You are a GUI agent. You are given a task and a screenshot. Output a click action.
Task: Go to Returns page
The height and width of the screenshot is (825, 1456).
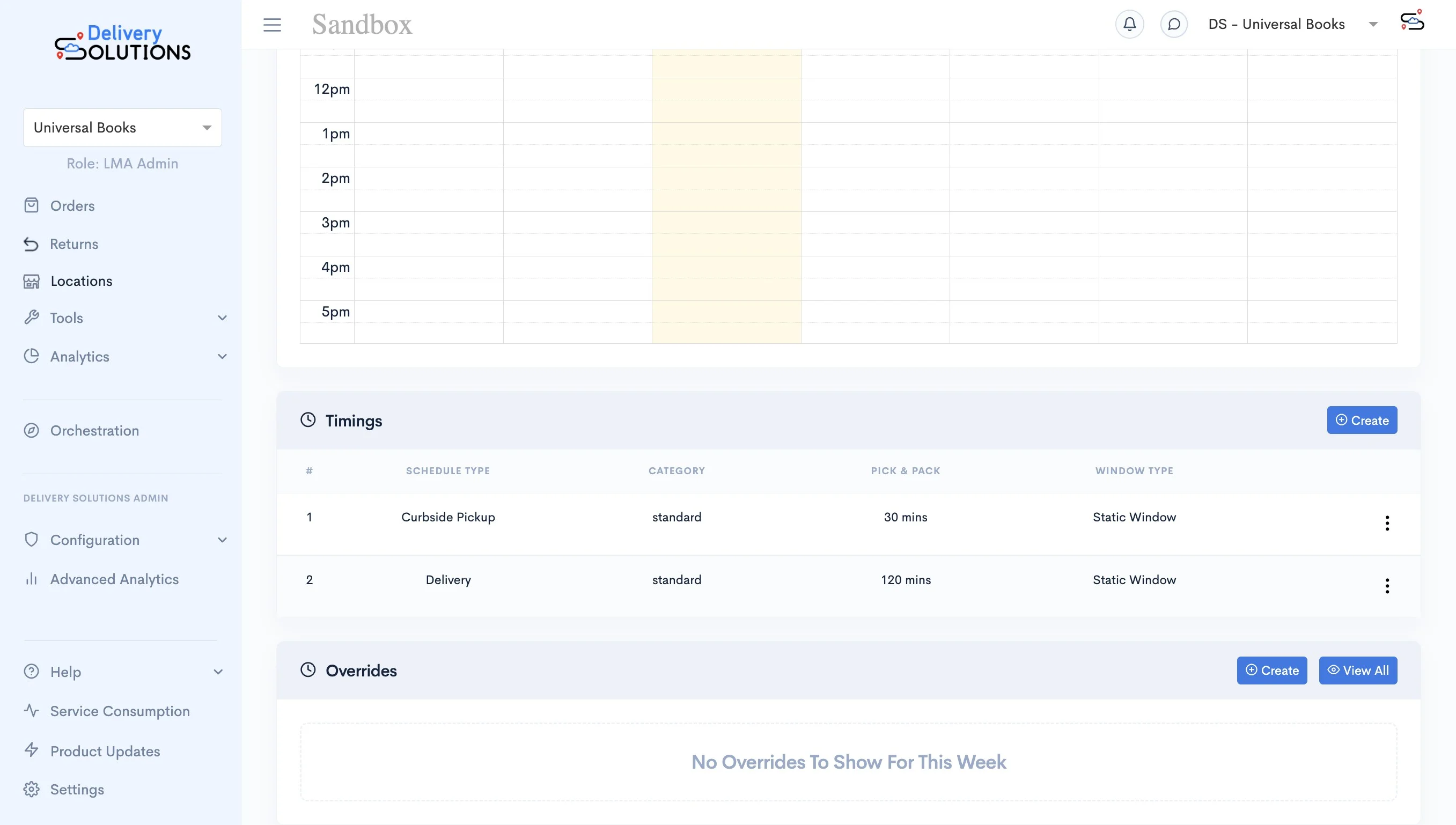coord(73,244)
